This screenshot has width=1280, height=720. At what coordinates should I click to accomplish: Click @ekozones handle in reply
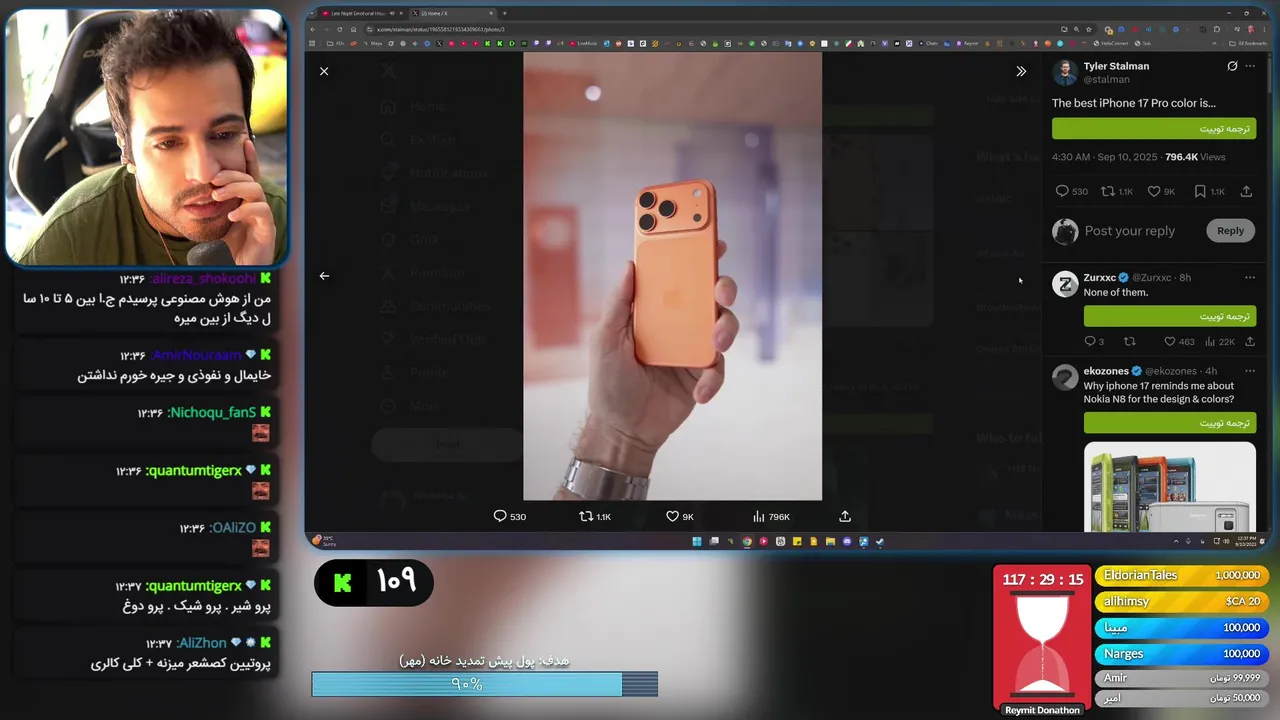pos(1173,371)
